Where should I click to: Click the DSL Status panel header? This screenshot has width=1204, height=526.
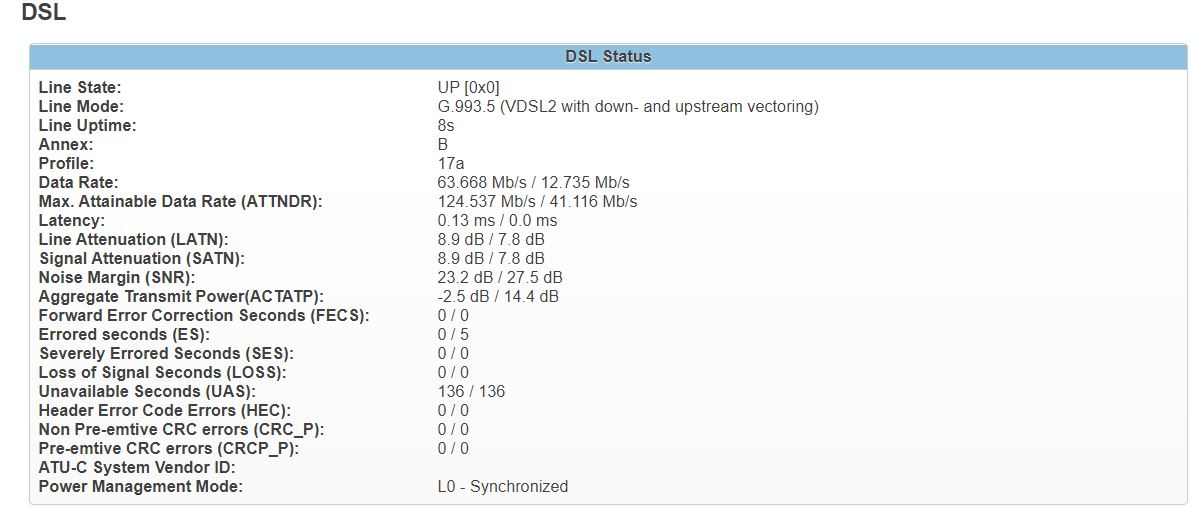click(608, 57)
